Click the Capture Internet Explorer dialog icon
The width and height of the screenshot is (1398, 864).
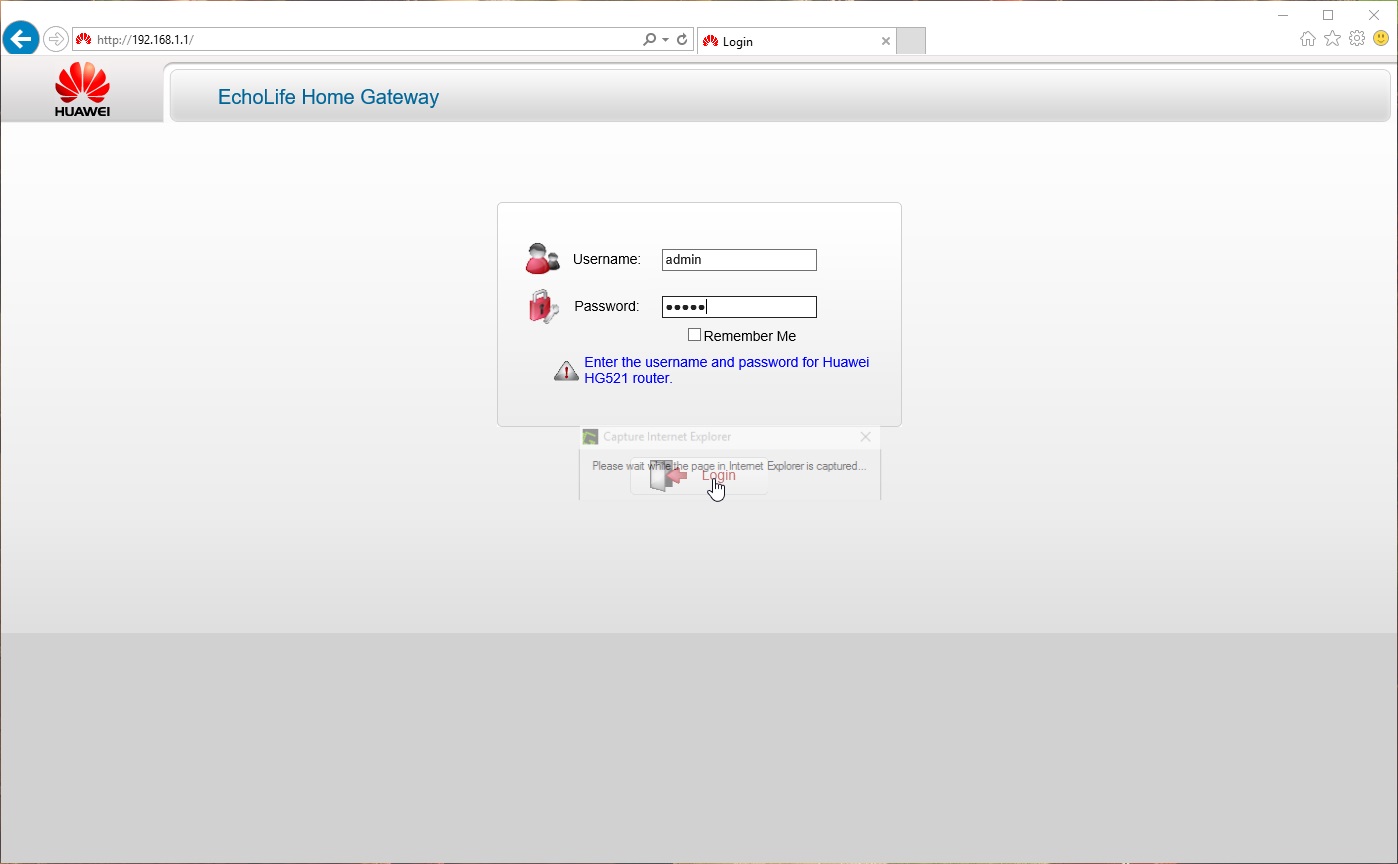coord(590,437)
